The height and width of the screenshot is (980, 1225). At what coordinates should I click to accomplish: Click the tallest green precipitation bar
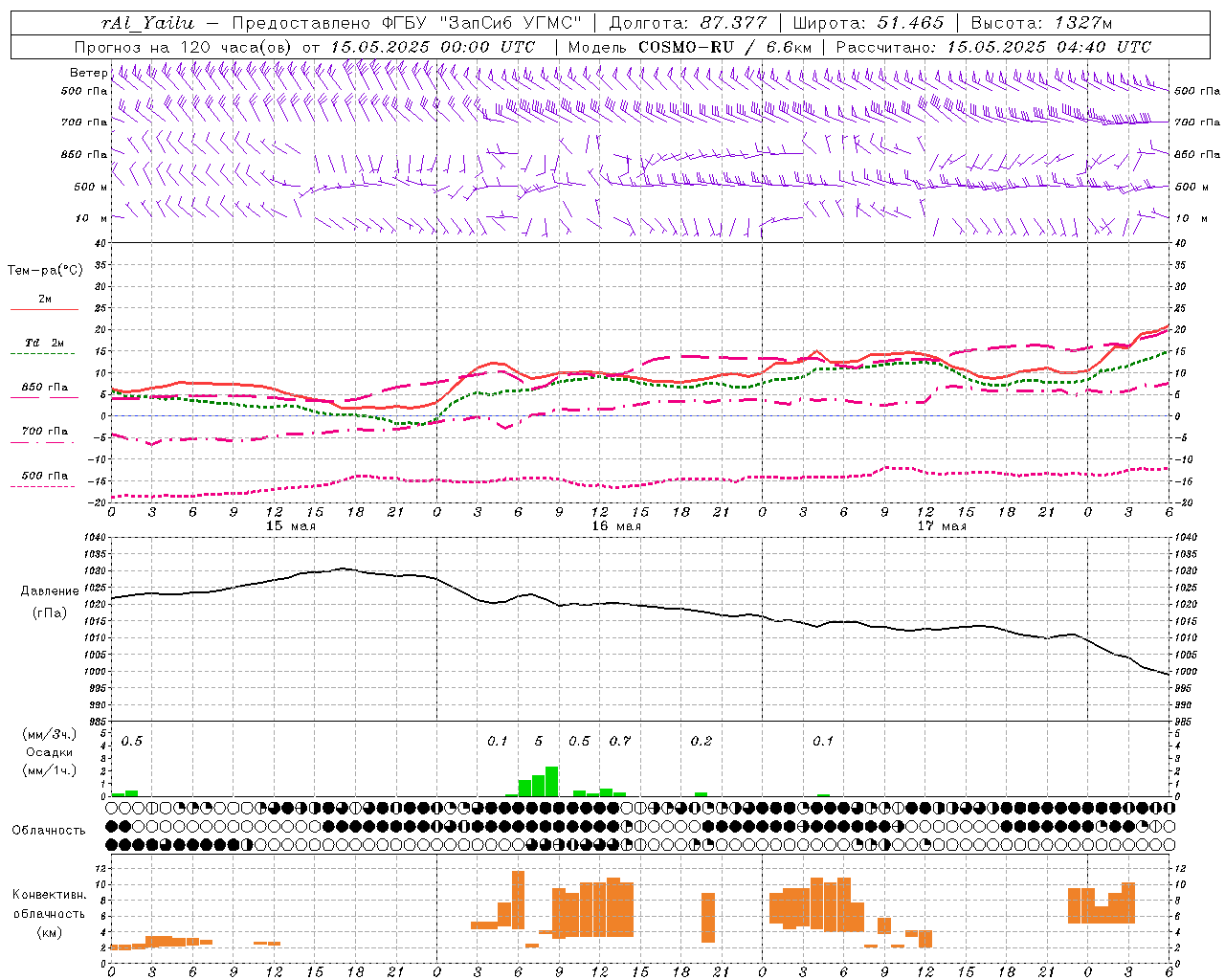(551, 782)
